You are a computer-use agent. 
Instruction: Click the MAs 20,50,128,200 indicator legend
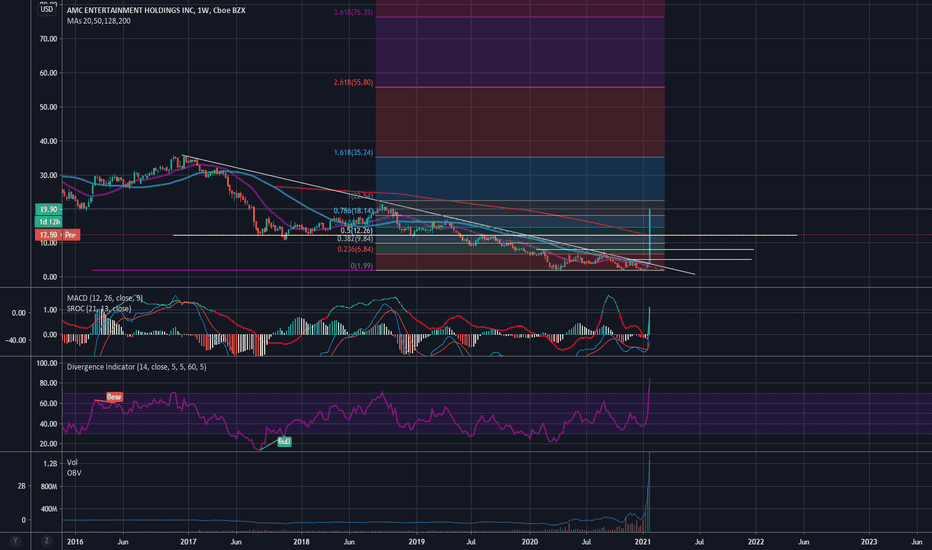tap(99, 21)
